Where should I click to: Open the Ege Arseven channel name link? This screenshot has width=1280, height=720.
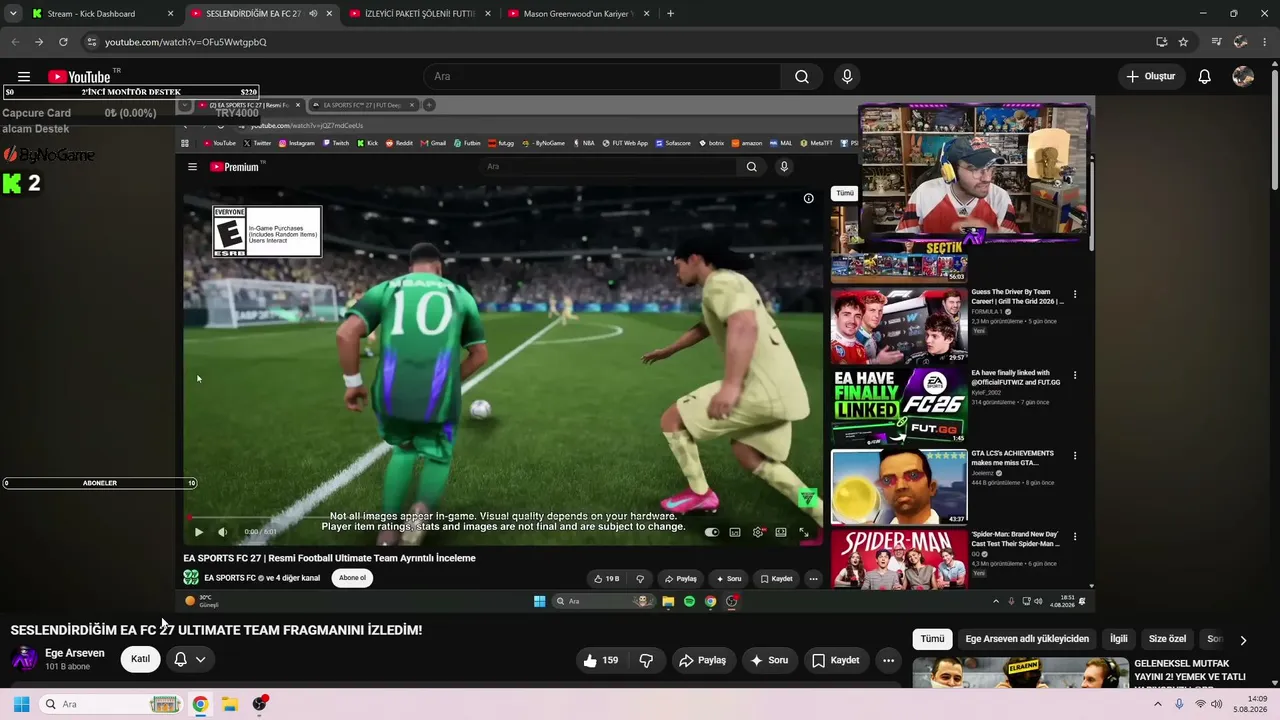[75, 653]
